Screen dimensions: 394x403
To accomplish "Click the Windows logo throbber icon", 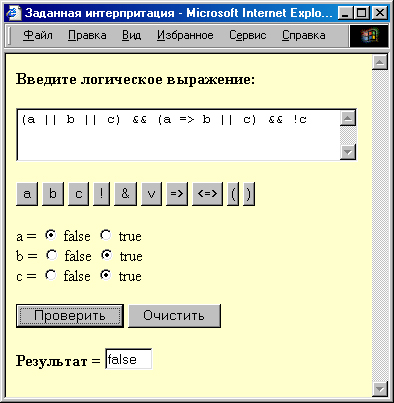I will point(369,35).
